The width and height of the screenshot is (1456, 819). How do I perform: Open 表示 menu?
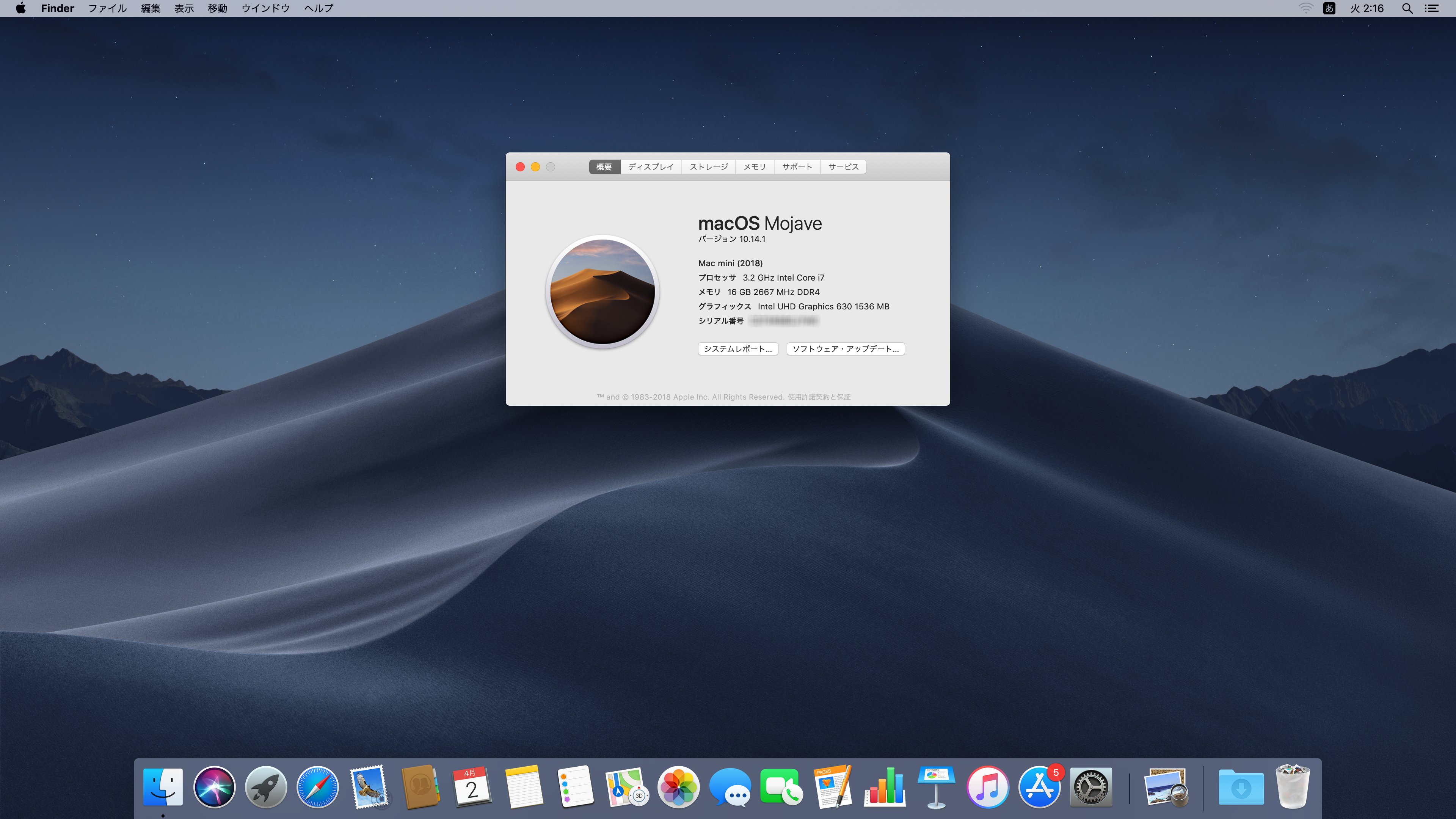tap(184, 8)
